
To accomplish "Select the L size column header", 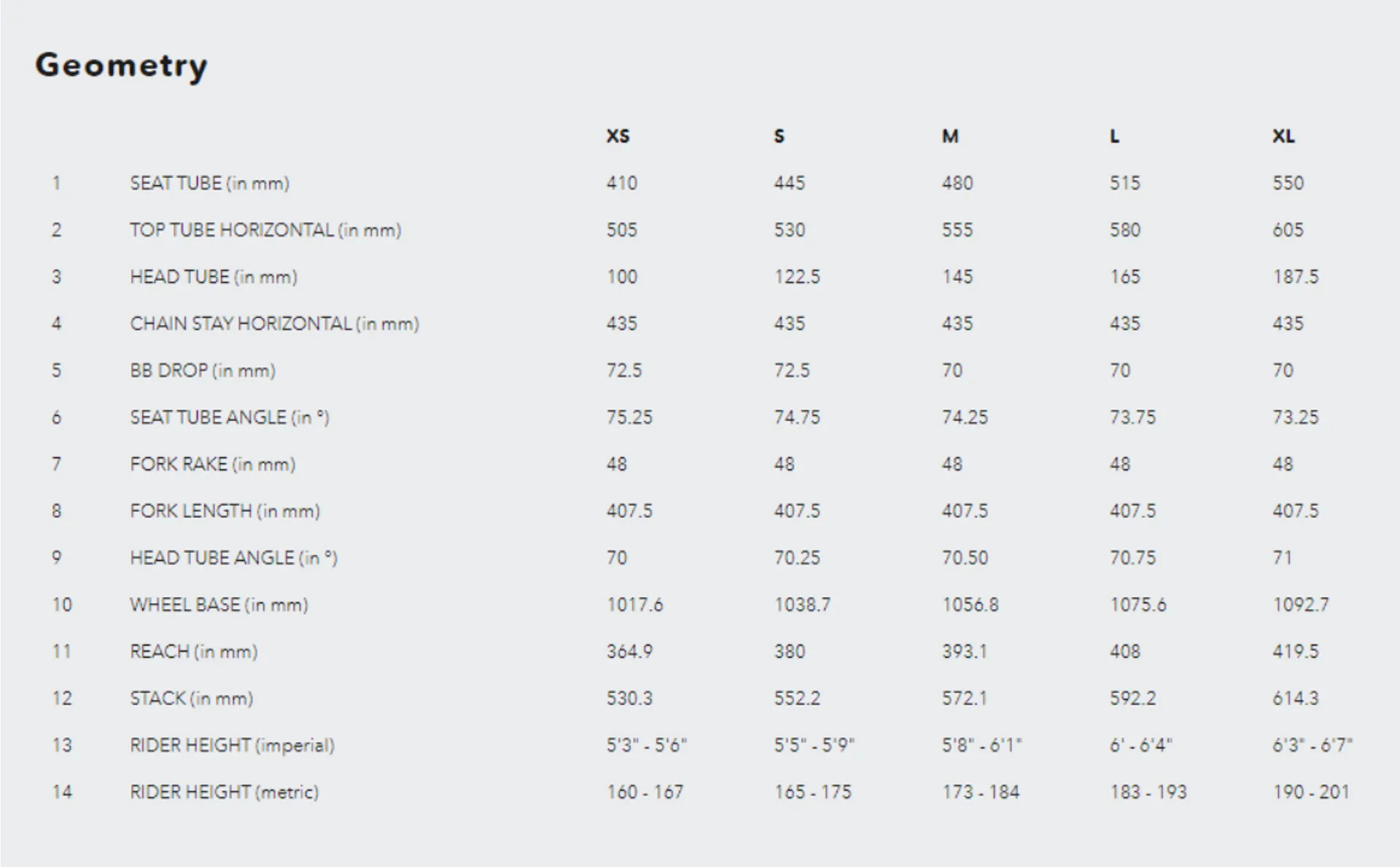I will [x=1114, y=136].
